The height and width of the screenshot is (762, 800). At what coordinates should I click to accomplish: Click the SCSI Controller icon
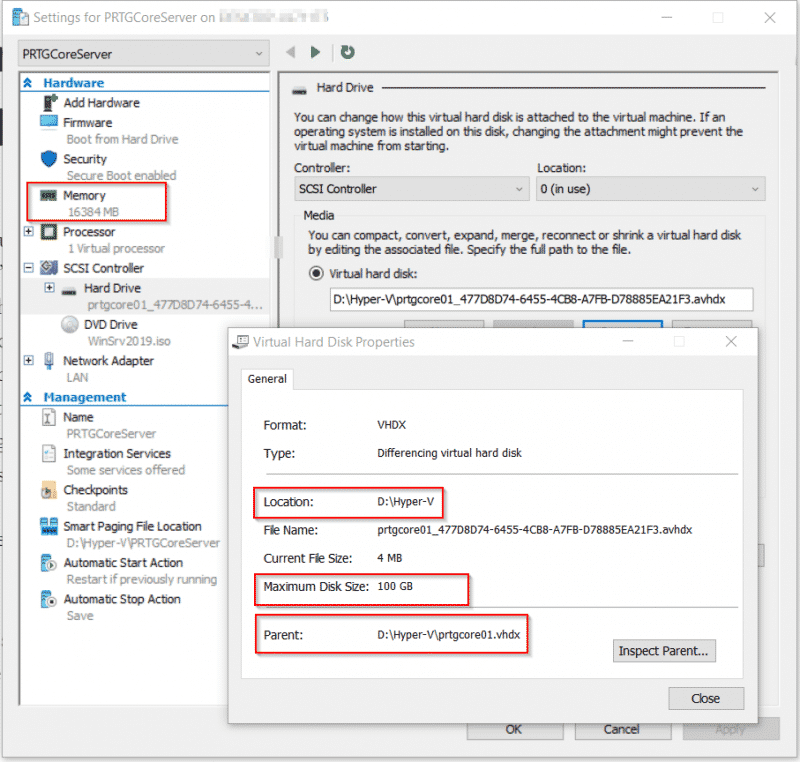(x=48, y=268)
